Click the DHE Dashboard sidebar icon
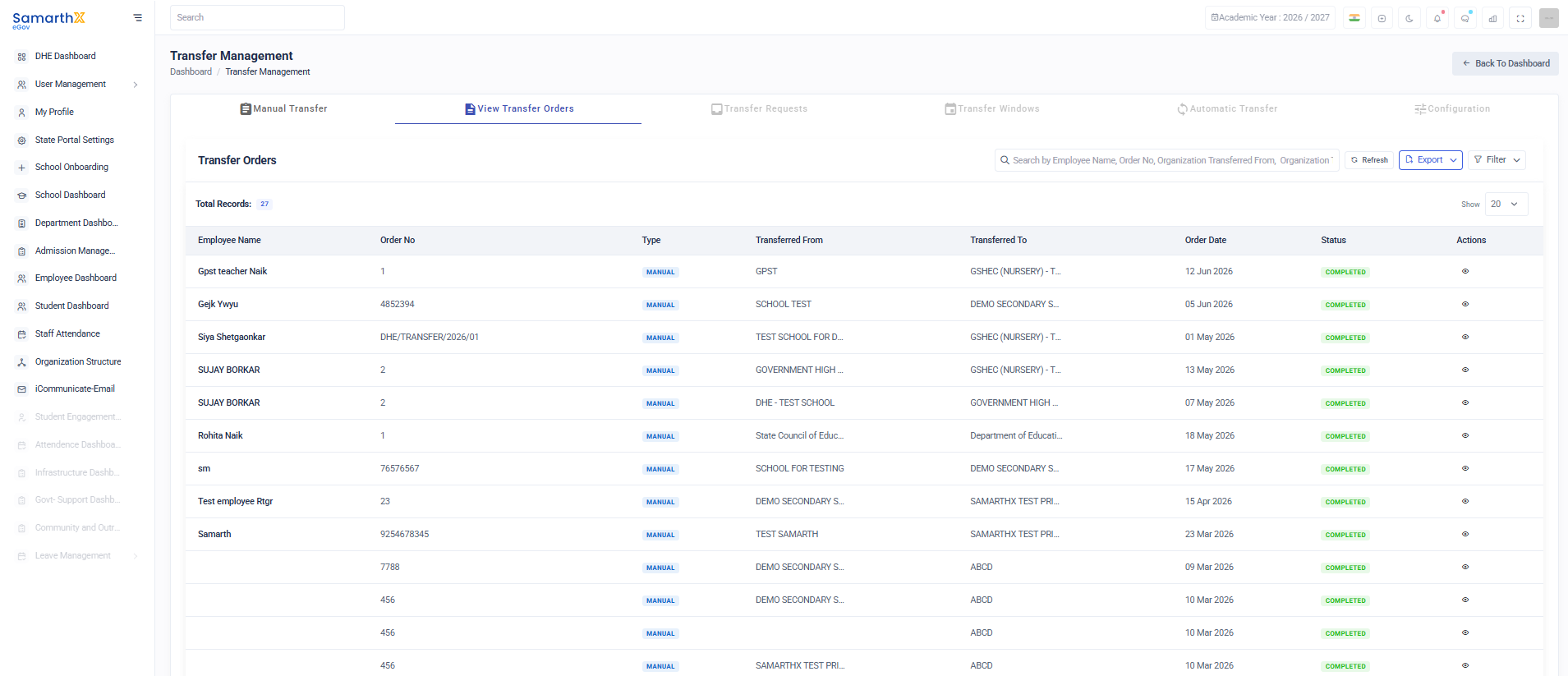The width and height of the screenshot is (1568, 676). (22, 57)
